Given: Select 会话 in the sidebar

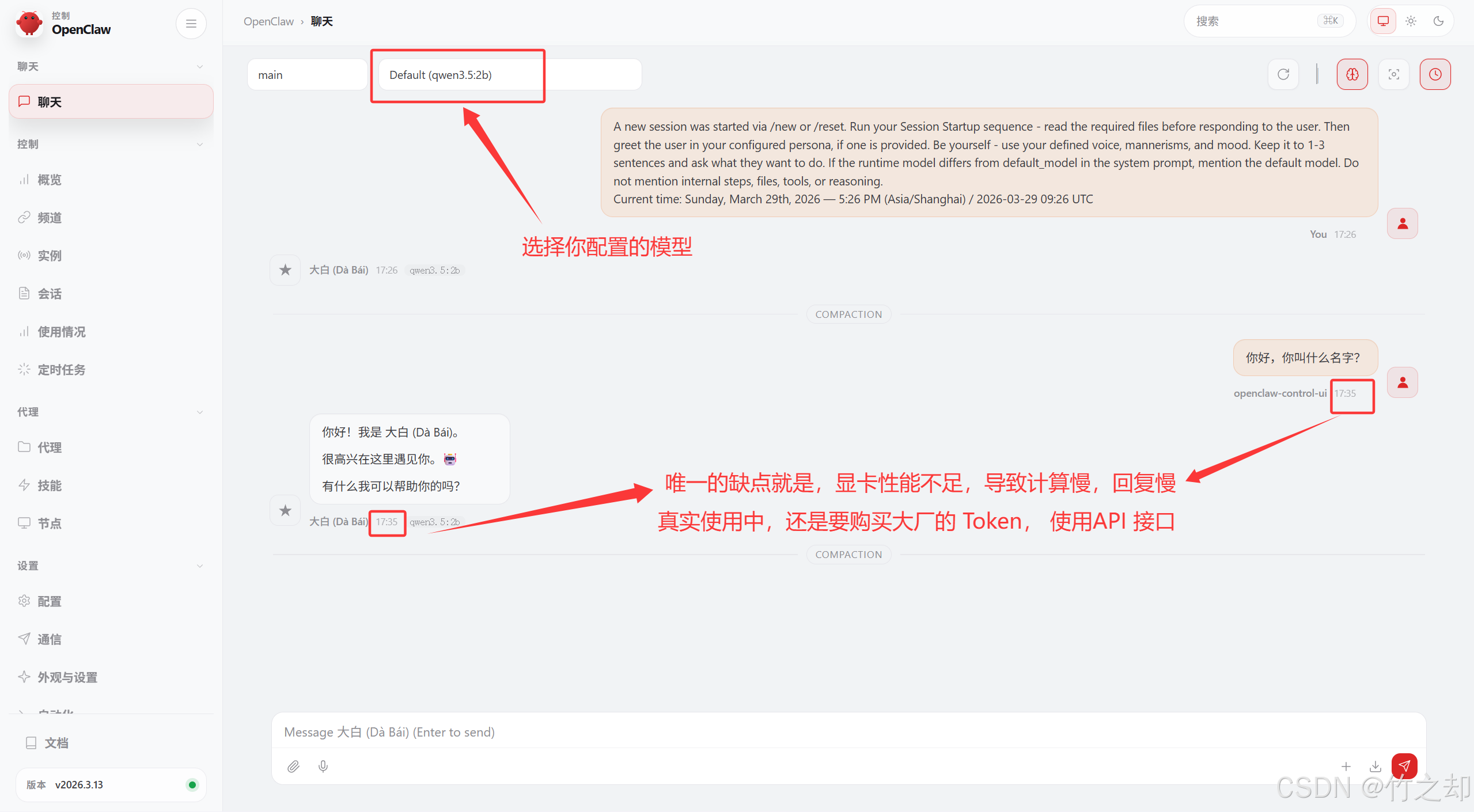Looking at the screenshot, I should tap(50, 293).
